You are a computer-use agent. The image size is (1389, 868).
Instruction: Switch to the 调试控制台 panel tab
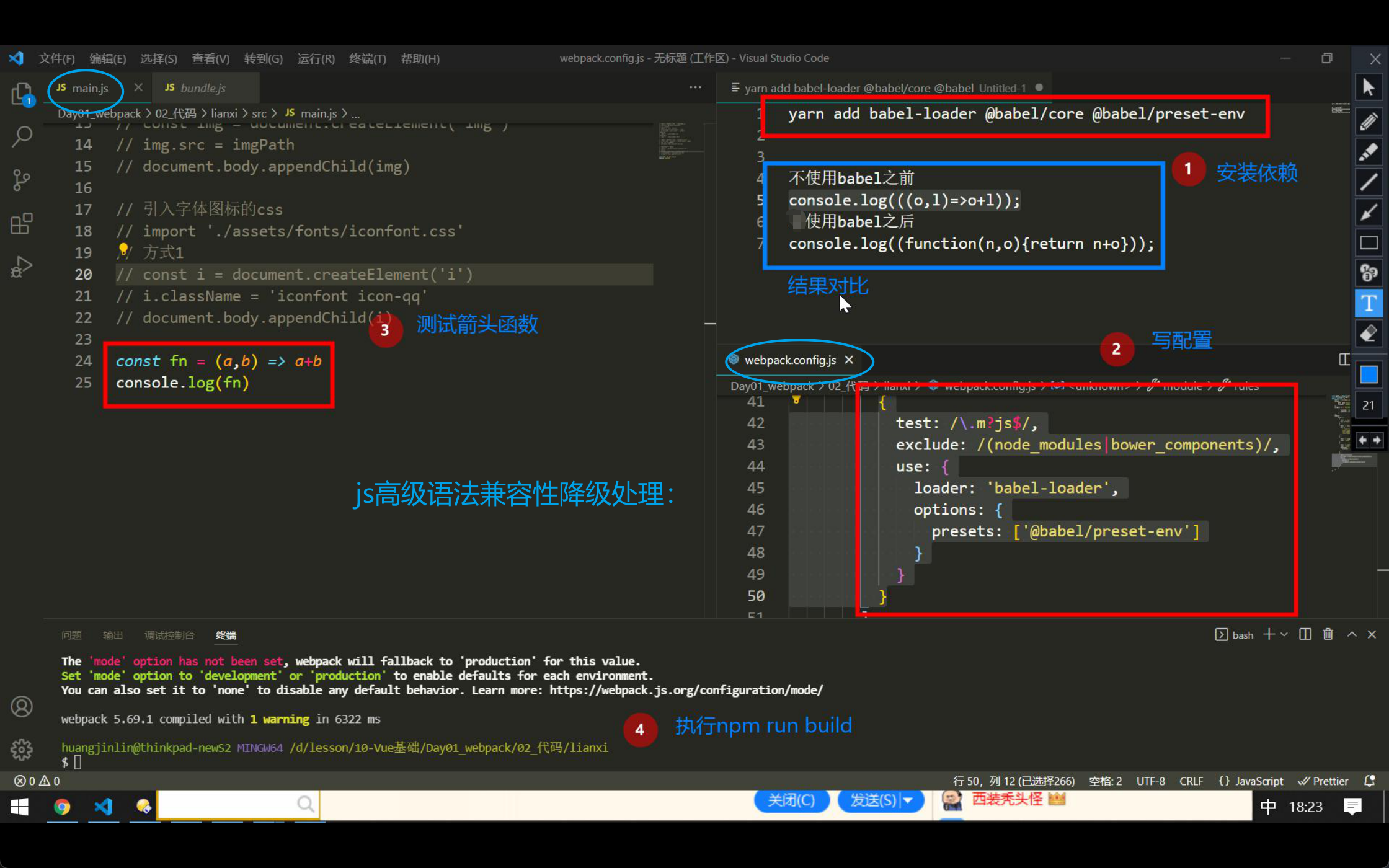click(x=169, y=635)
